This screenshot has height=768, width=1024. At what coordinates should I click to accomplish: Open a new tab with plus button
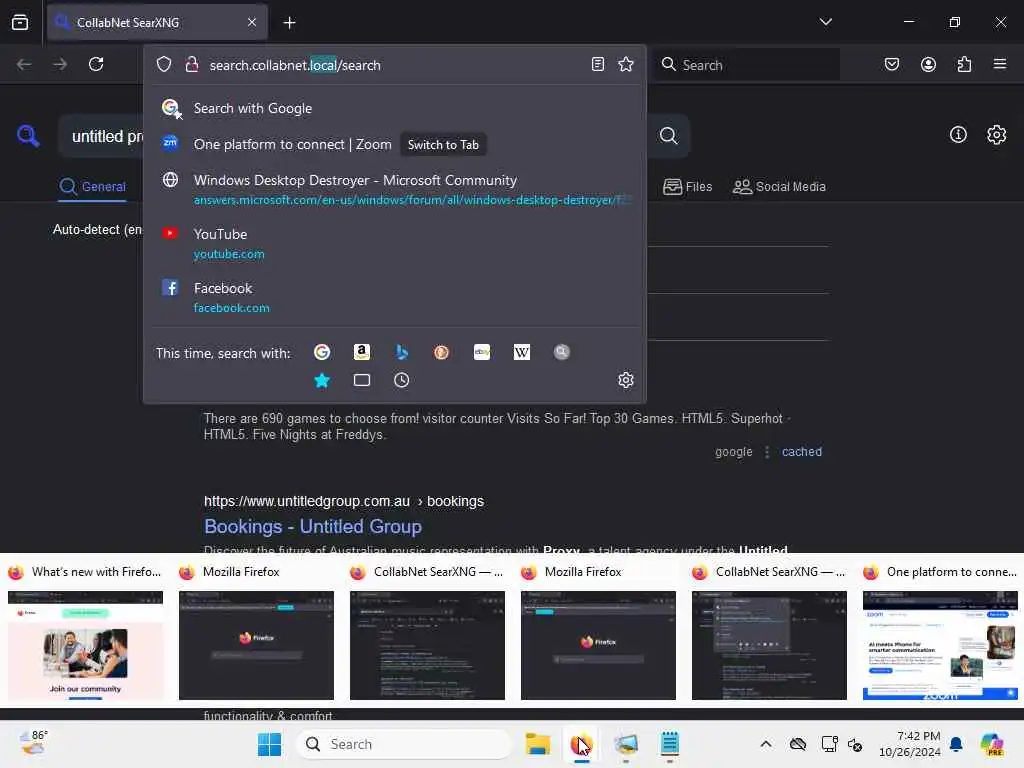(x=289, y=23)
